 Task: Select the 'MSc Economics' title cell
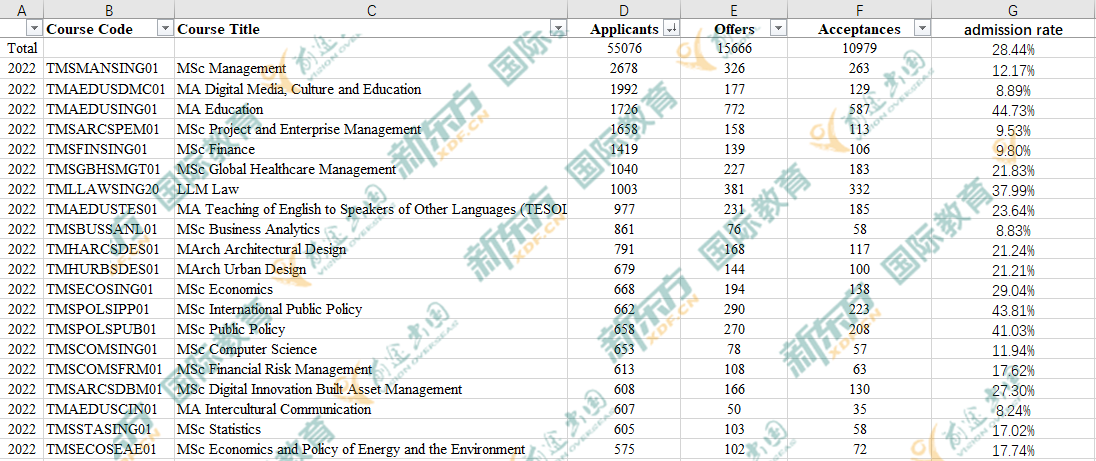(x=371, y=289)
